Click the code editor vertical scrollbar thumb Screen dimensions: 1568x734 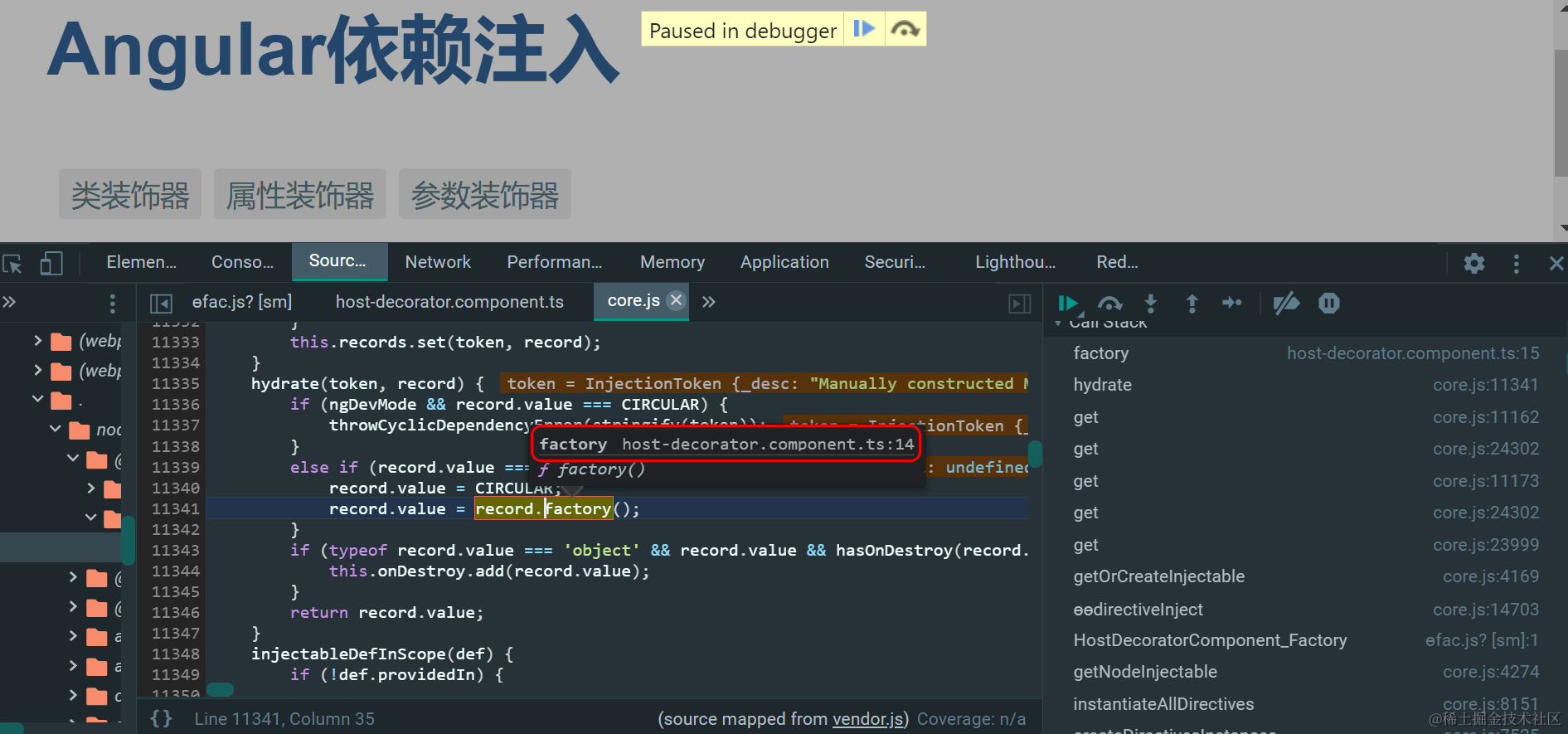[1035, 454]
